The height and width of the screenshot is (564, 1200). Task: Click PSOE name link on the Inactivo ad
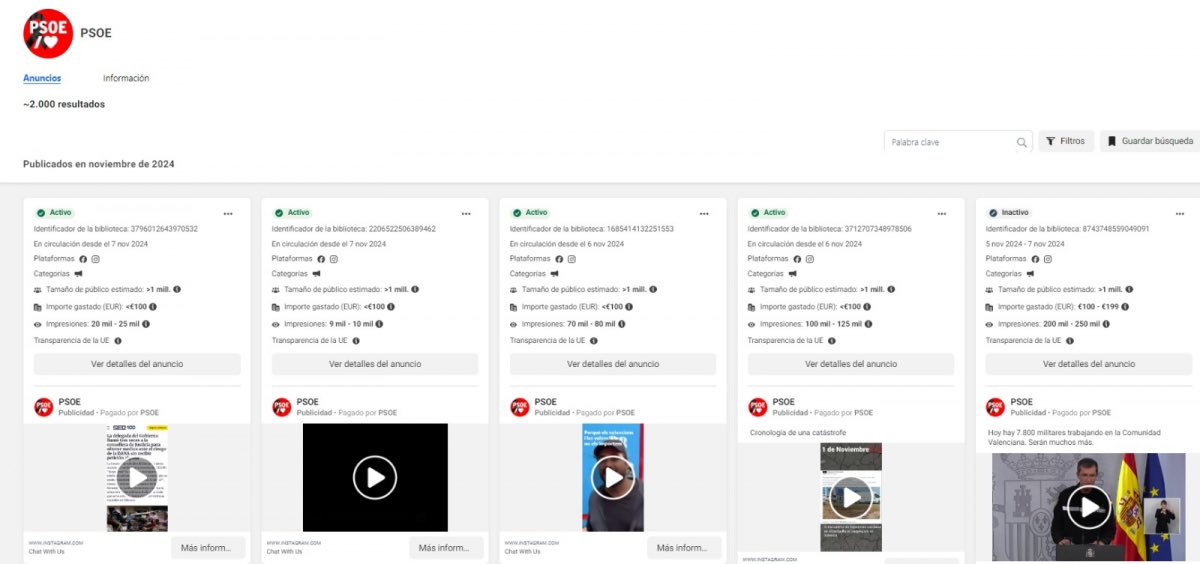(x=1021, y=402)
